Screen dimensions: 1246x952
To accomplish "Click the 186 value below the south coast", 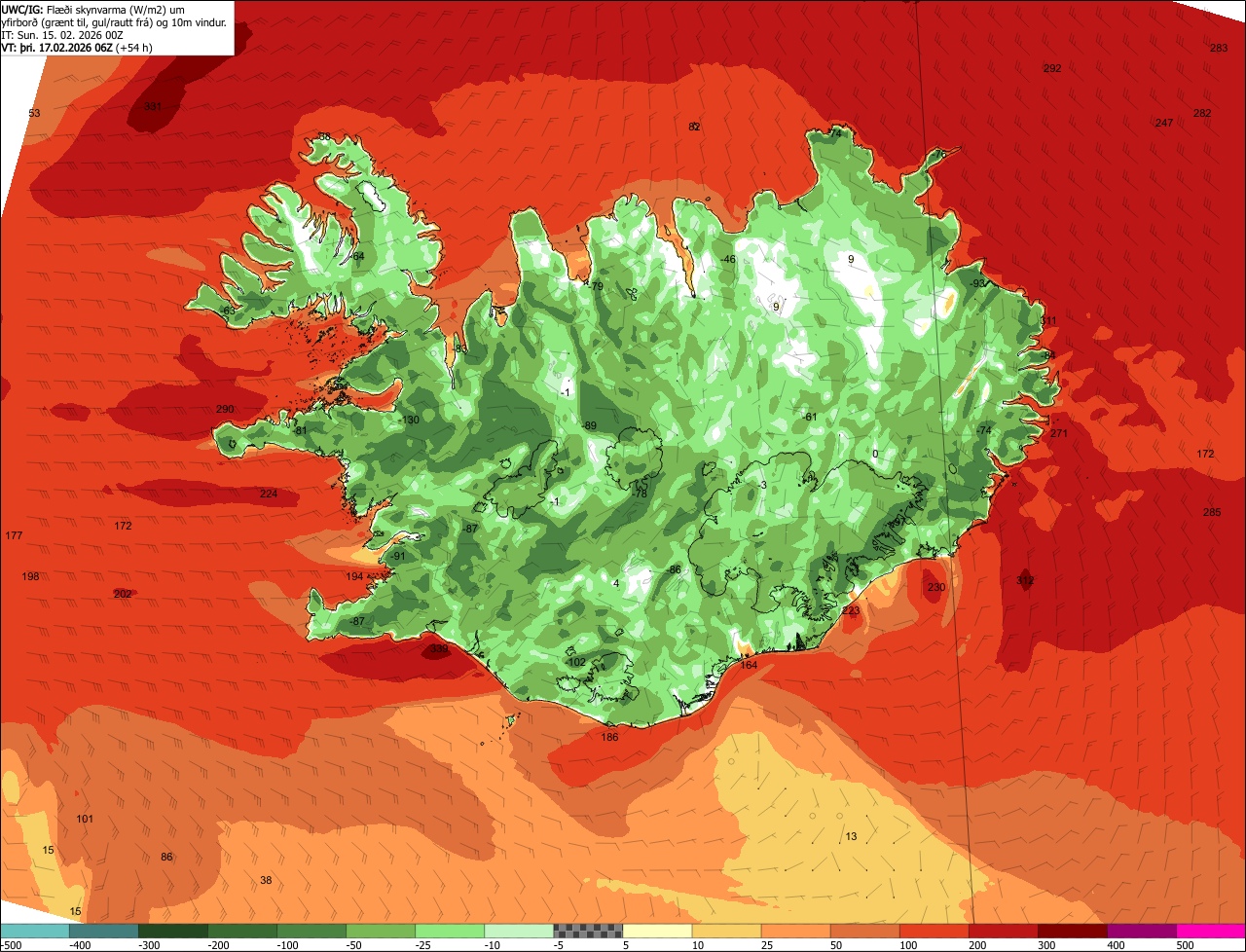I will click(609, 737).
